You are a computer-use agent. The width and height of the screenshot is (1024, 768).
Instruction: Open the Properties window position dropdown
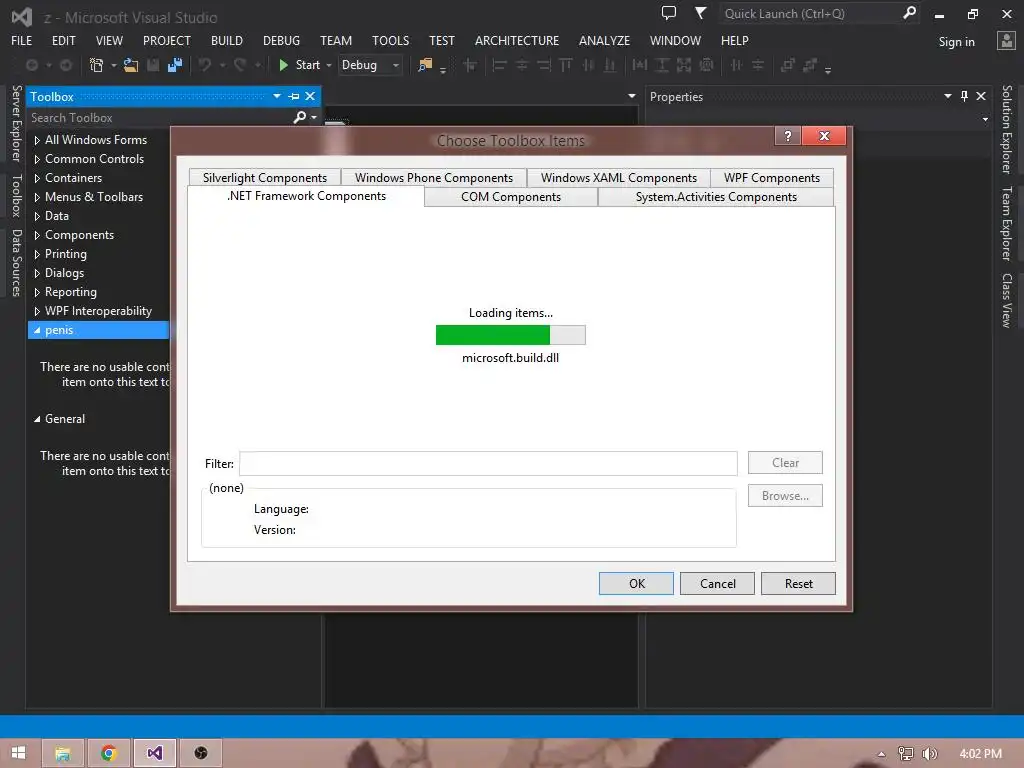(x=948, y=97)
